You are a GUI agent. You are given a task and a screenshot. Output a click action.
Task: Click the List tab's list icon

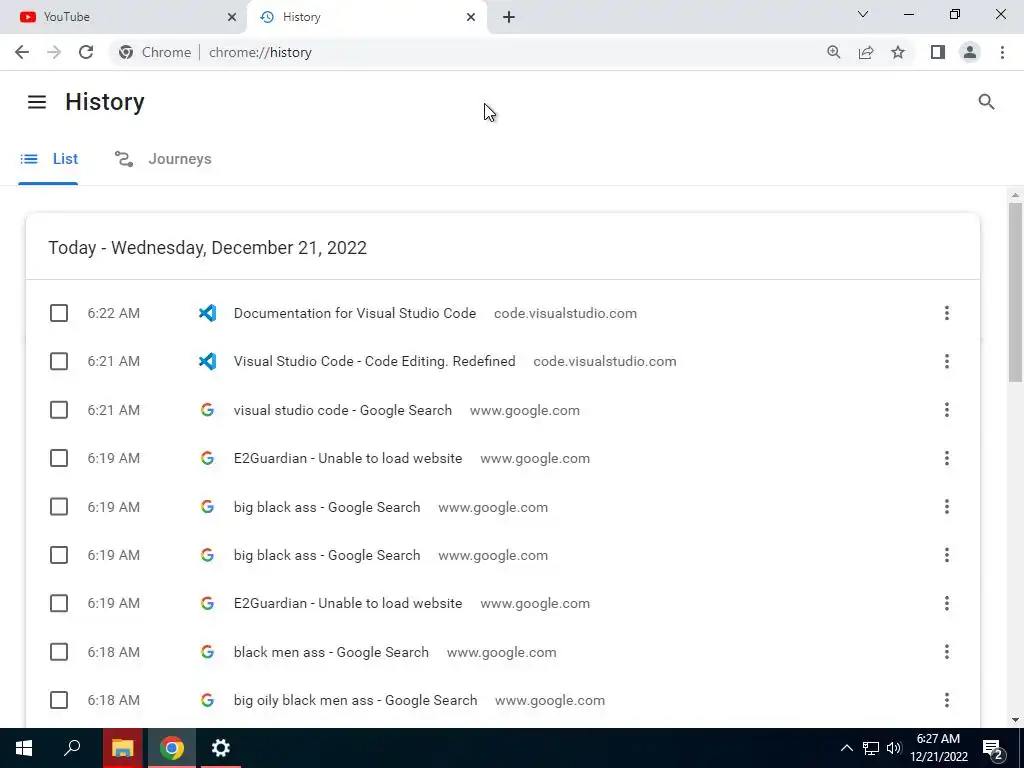pos(29,159)
